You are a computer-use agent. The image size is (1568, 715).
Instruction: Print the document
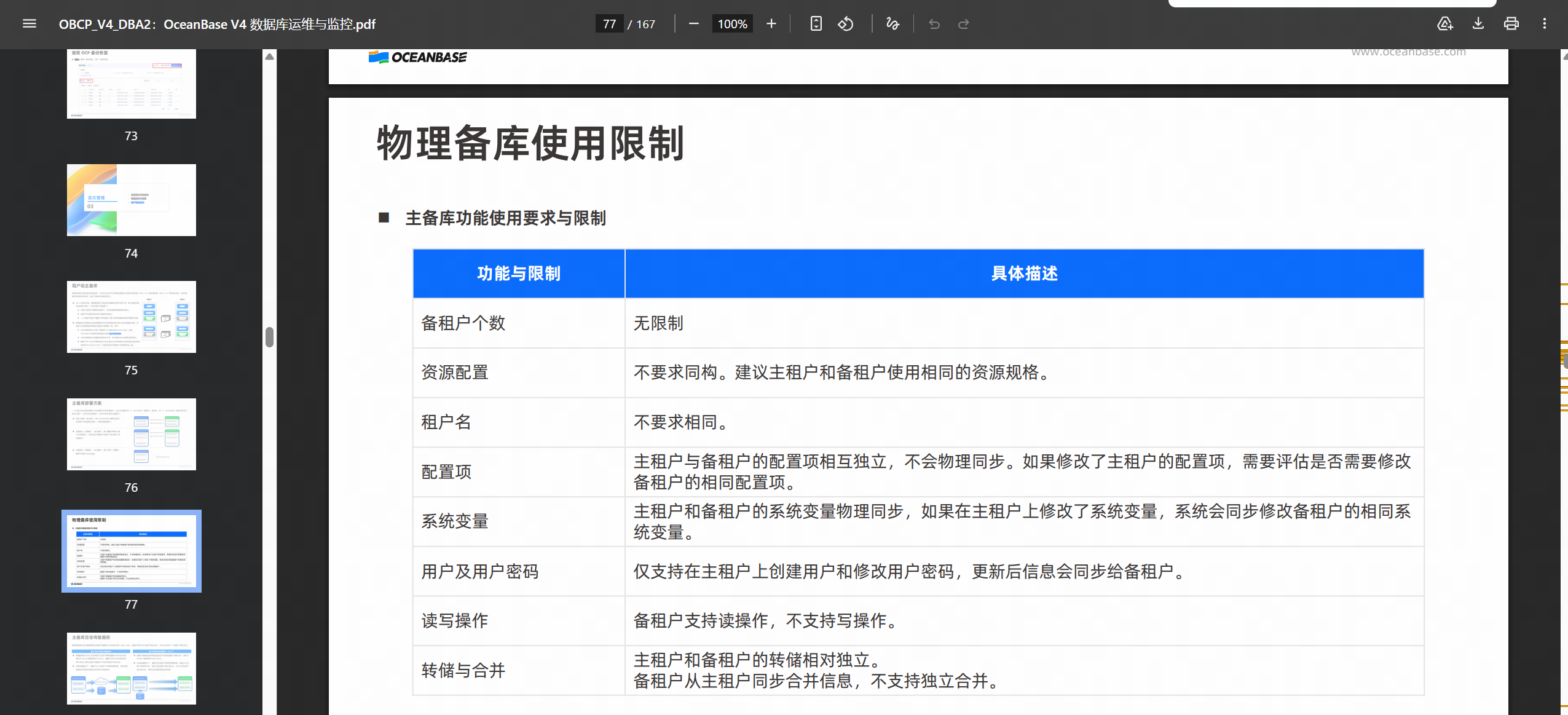pos(1511,24)
